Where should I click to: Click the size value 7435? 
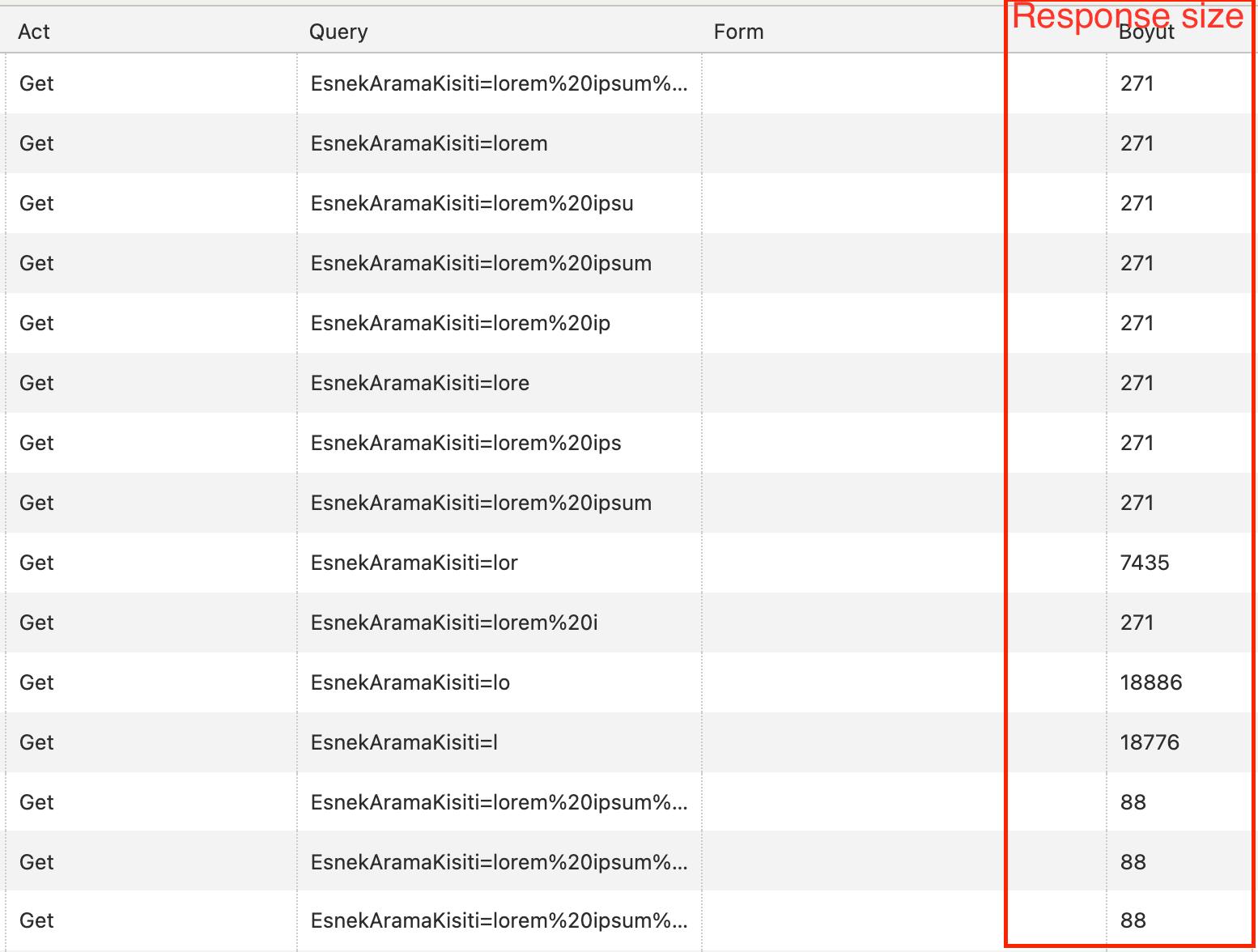tap(1145, 563)
